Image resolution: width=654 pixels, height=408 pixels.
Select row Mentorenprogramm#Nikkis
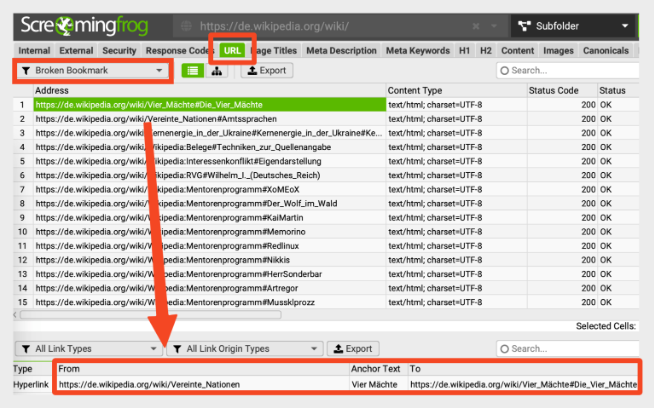tap(209, 260)
